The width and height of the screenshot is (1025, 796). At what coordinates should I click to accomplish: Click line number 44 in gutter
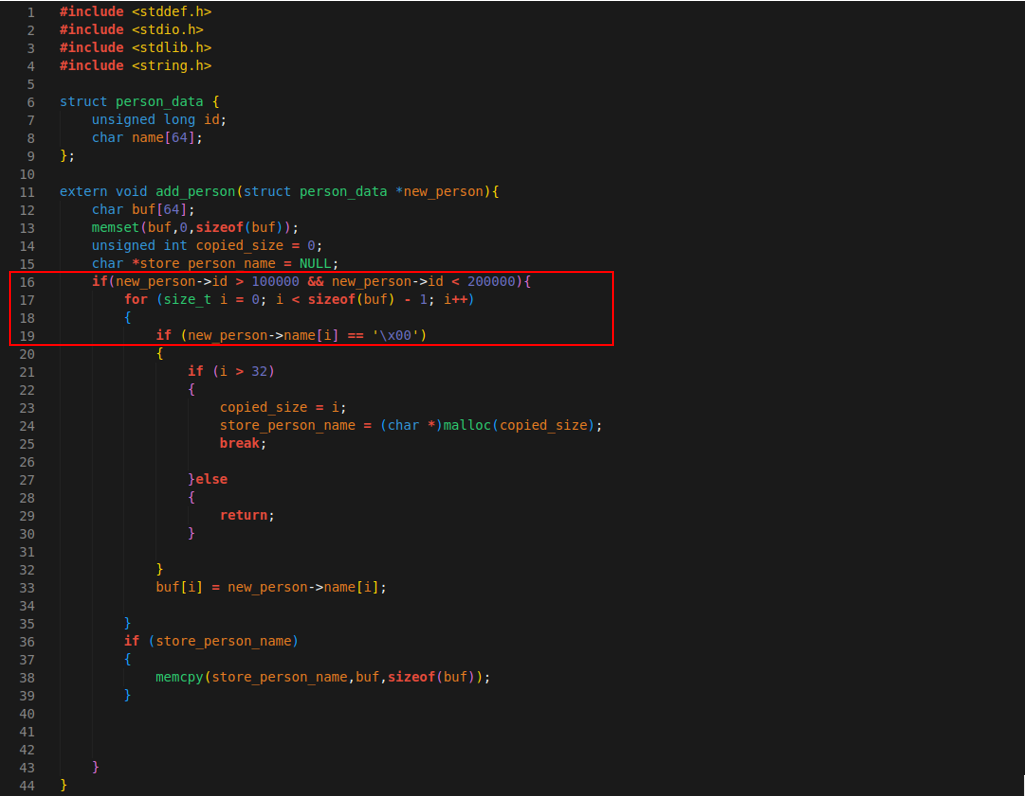(27, 786)
